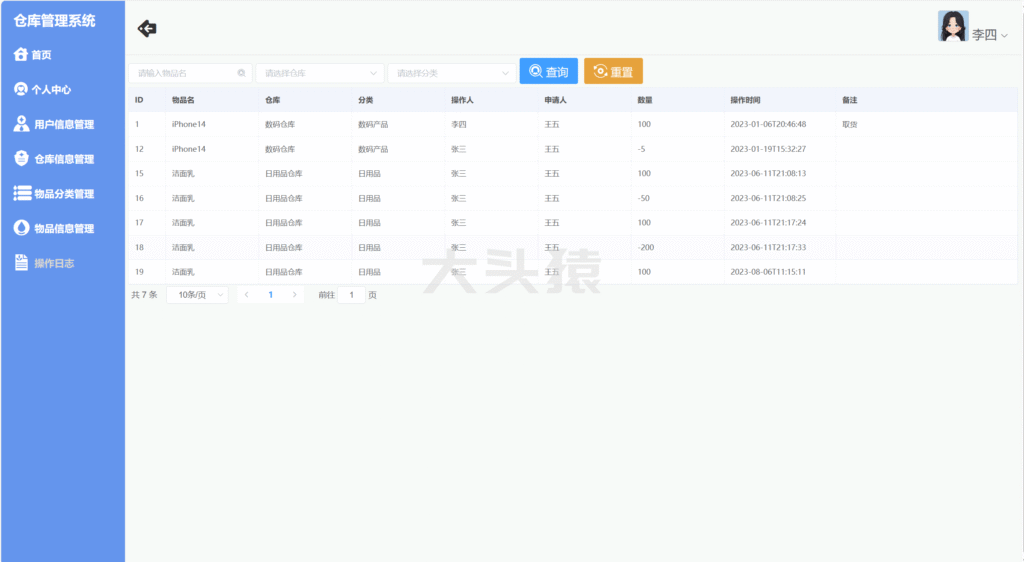This screenshot has height=562, width=1024.
Task: Click the 操作时间 column header
Action: click(745, 100)
